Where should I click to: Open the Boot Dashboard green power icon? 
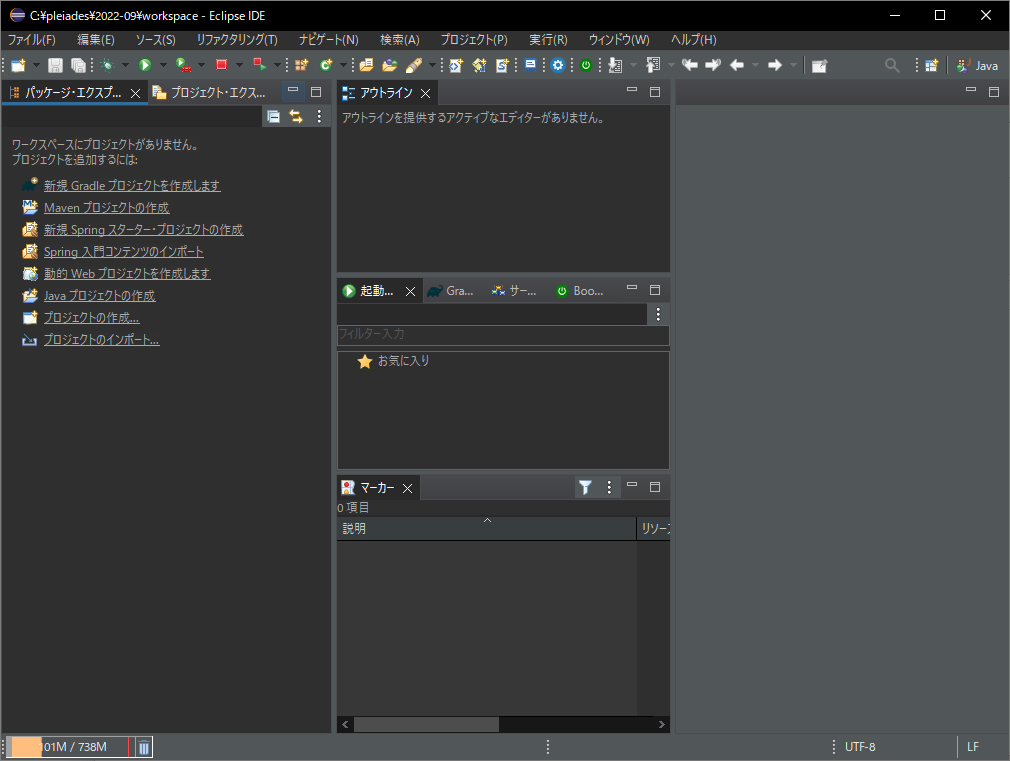point(586,65)
